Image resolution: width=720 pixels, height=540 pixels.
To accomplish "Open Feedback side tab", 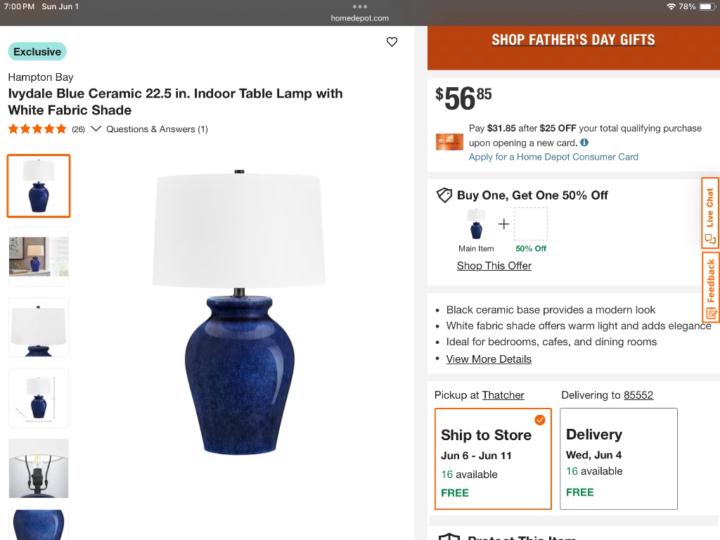I will pos(710,287).
